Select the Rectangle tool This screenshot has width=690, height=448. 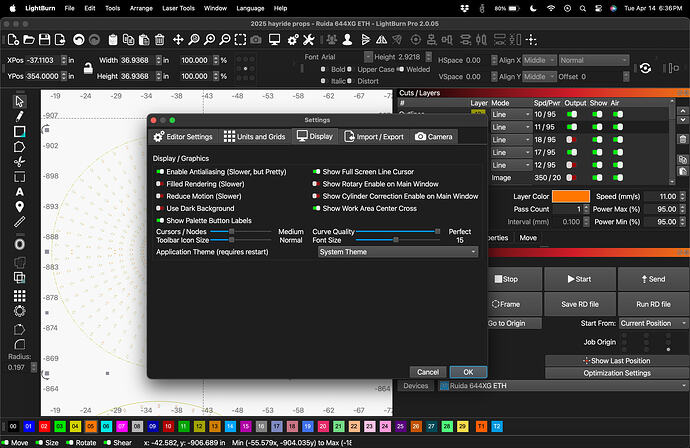pos(19,131)
